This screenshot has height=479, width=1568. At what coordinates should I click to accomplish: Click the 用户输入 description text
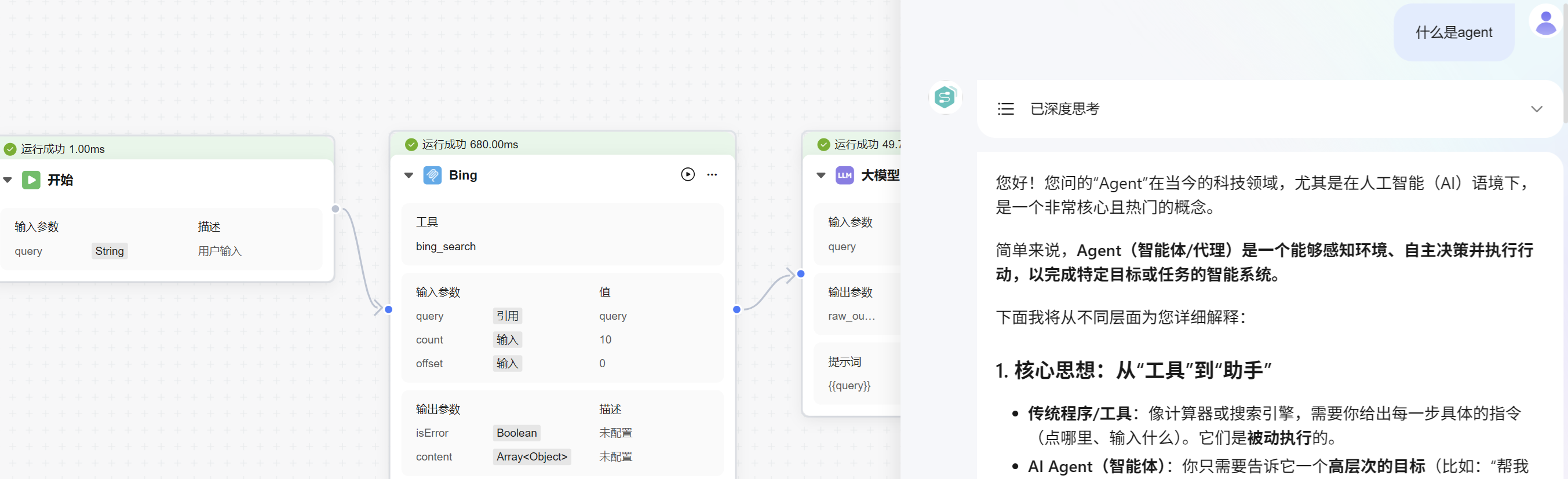[x=220, y=251]
